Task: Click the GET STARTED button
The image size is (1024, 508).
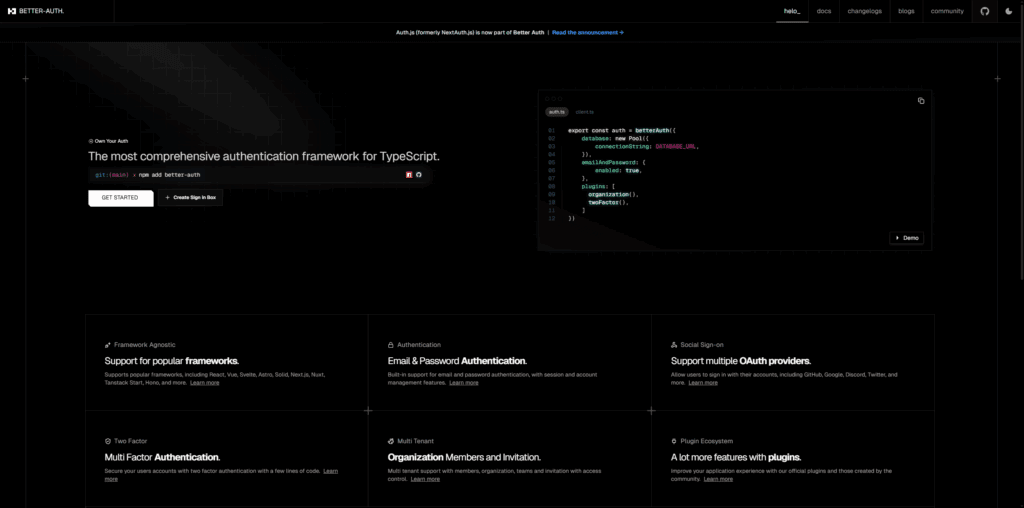Action: tap(120, 197)
